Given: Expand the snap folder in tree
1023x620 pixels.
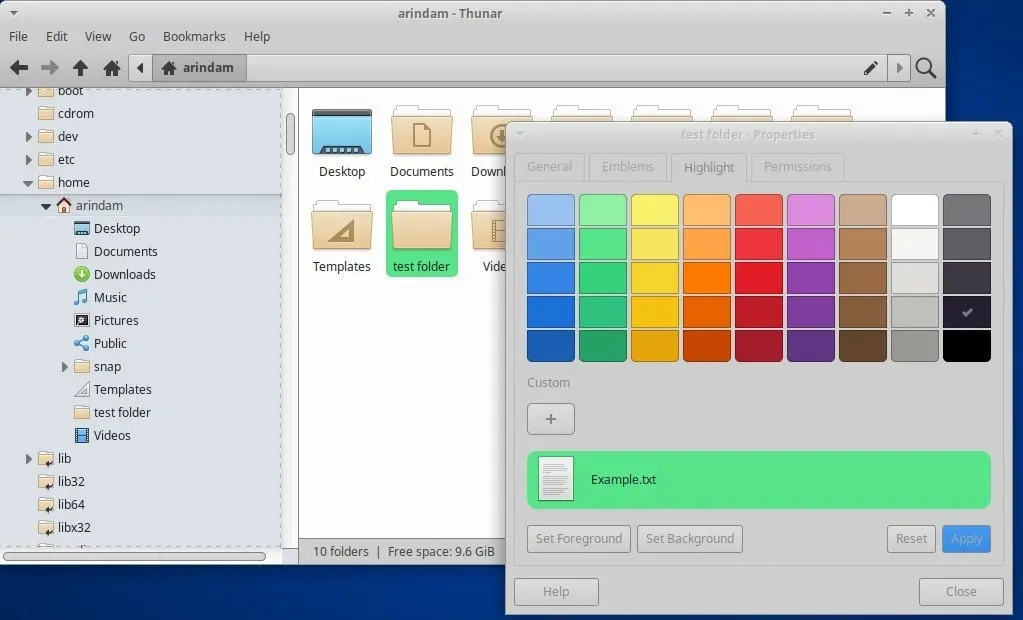Looking at the screenshot, I should pos(66,367).
